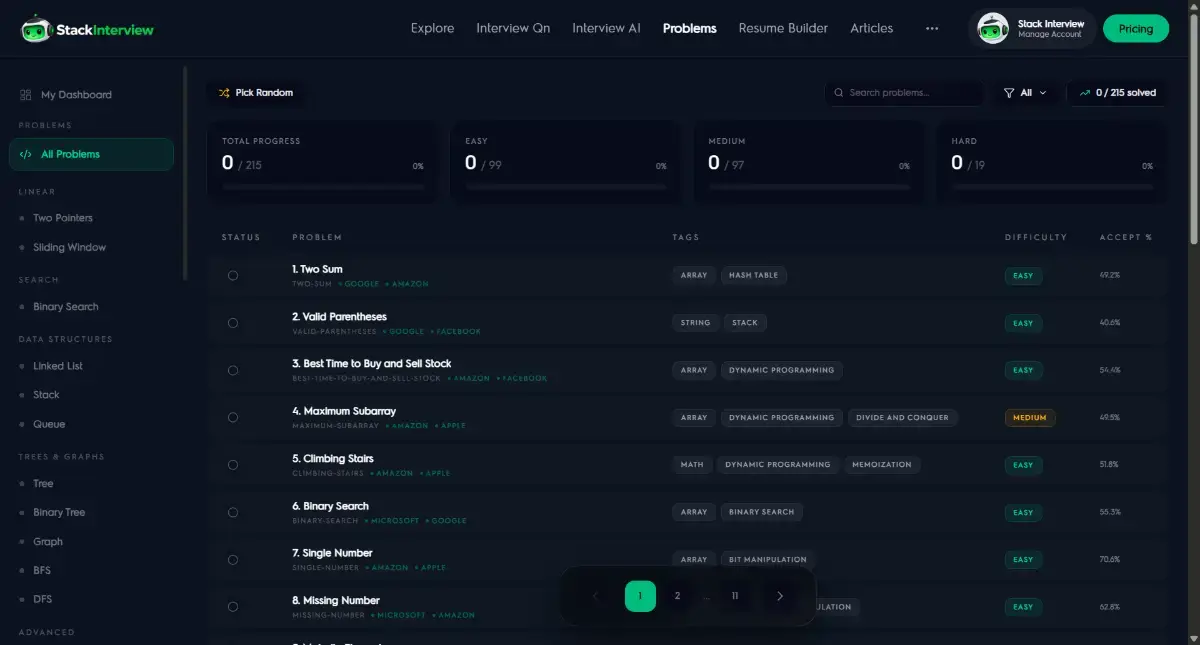
Task: Click the MEMOIZATION tag on Climbing Stairs
Action: tap(882, 465)
